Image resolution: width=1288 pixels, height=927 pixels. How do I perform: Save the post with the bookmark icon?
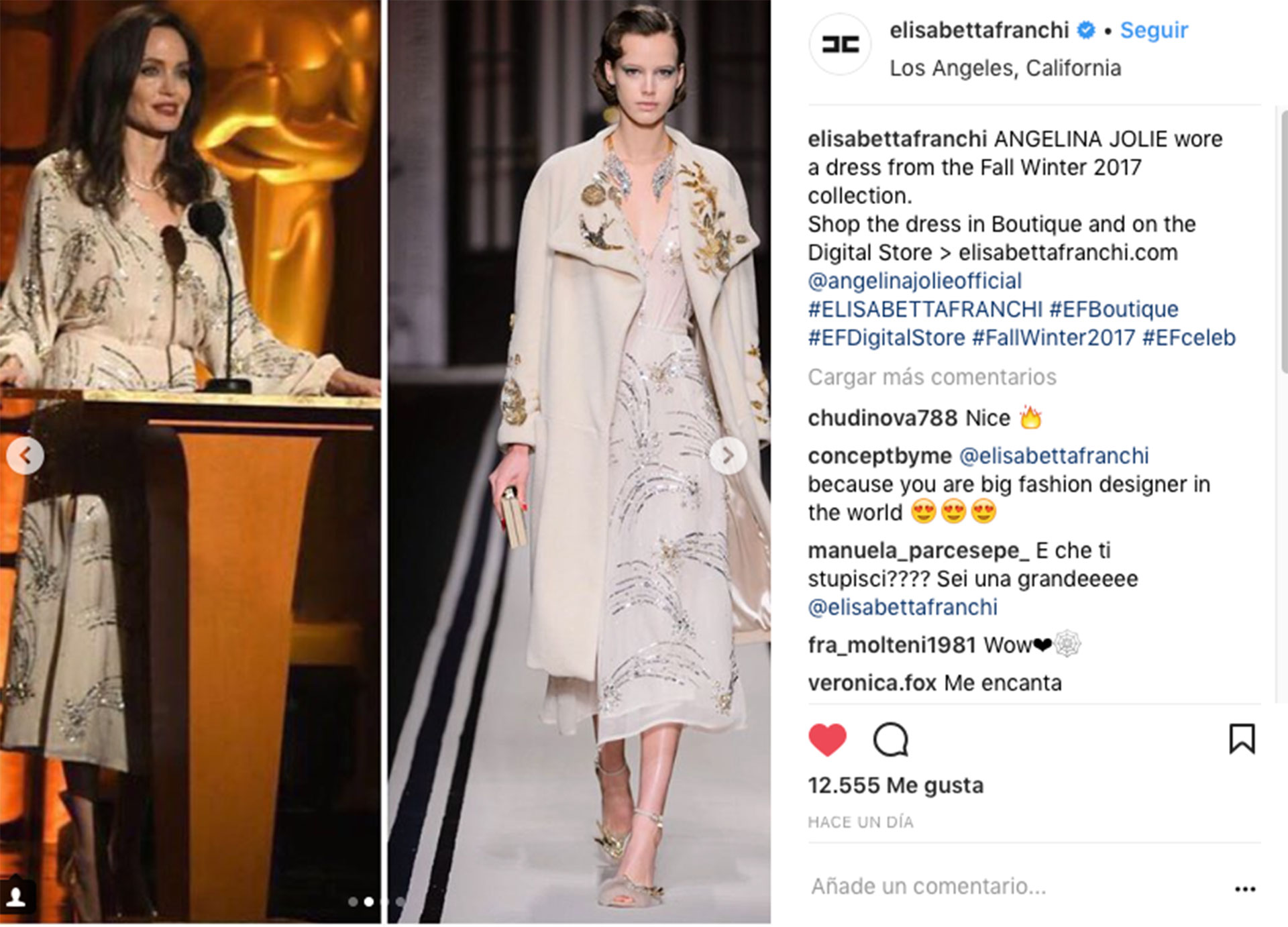1242,739
